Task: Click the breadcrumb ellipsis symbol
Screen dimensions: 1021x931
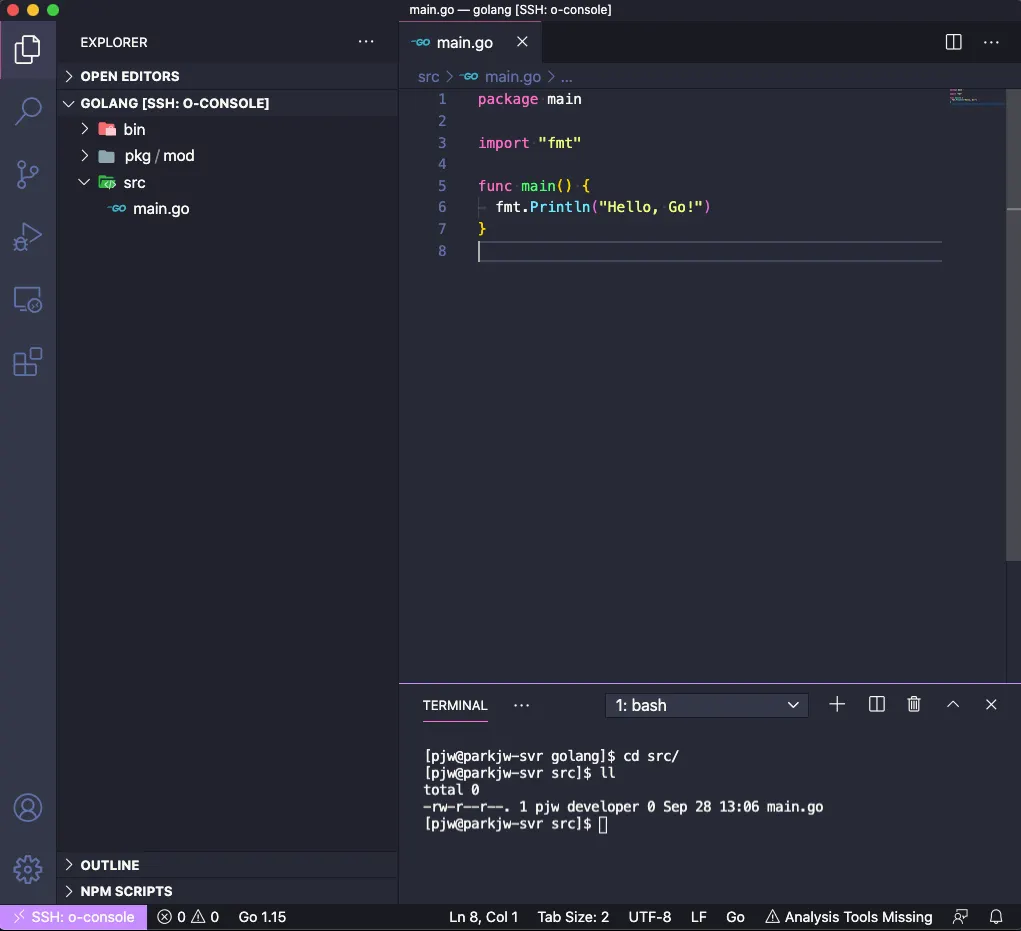Action: 566,78
